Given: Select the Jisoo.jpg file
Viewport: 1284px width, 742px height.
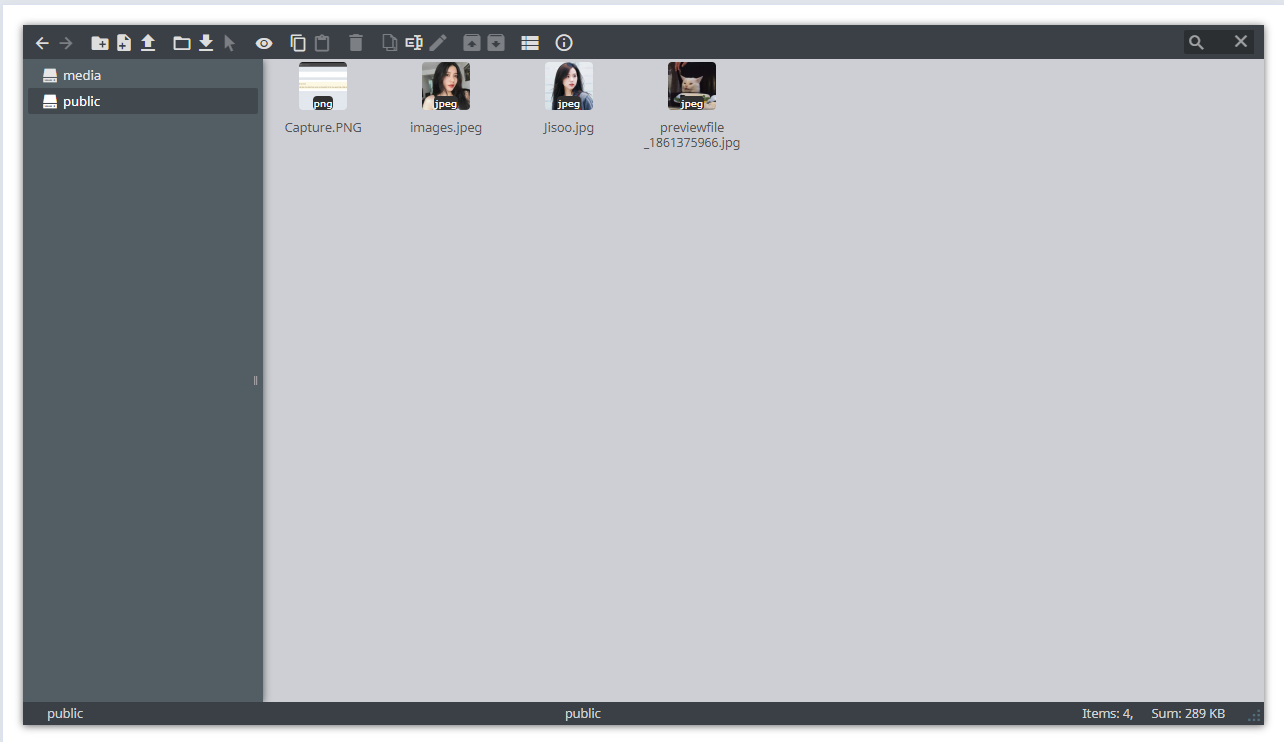Looking at the screenshot, I should [x=569, y=87].
